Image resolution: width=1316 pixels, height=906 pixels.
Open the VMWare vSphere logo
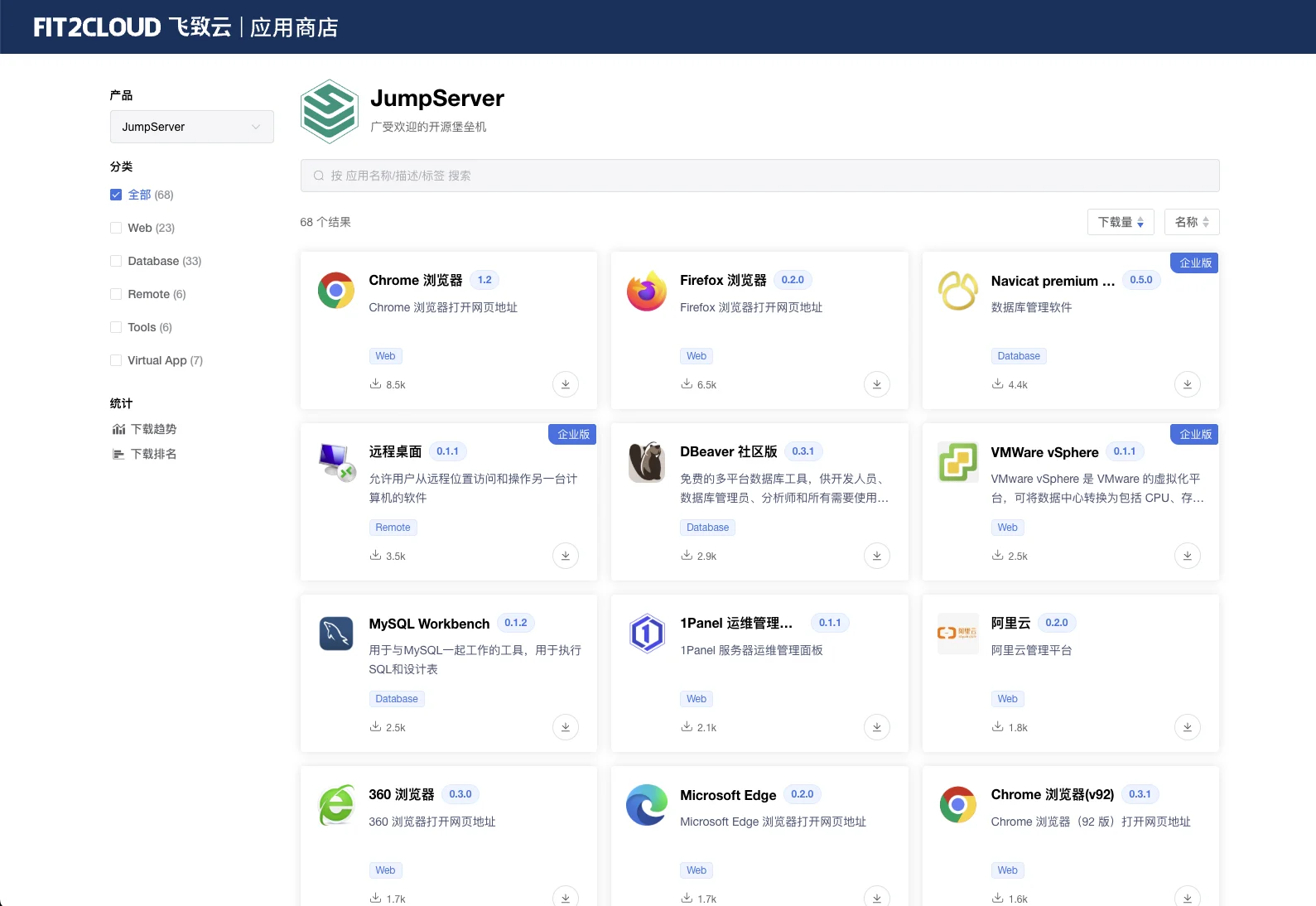(958, 462)
